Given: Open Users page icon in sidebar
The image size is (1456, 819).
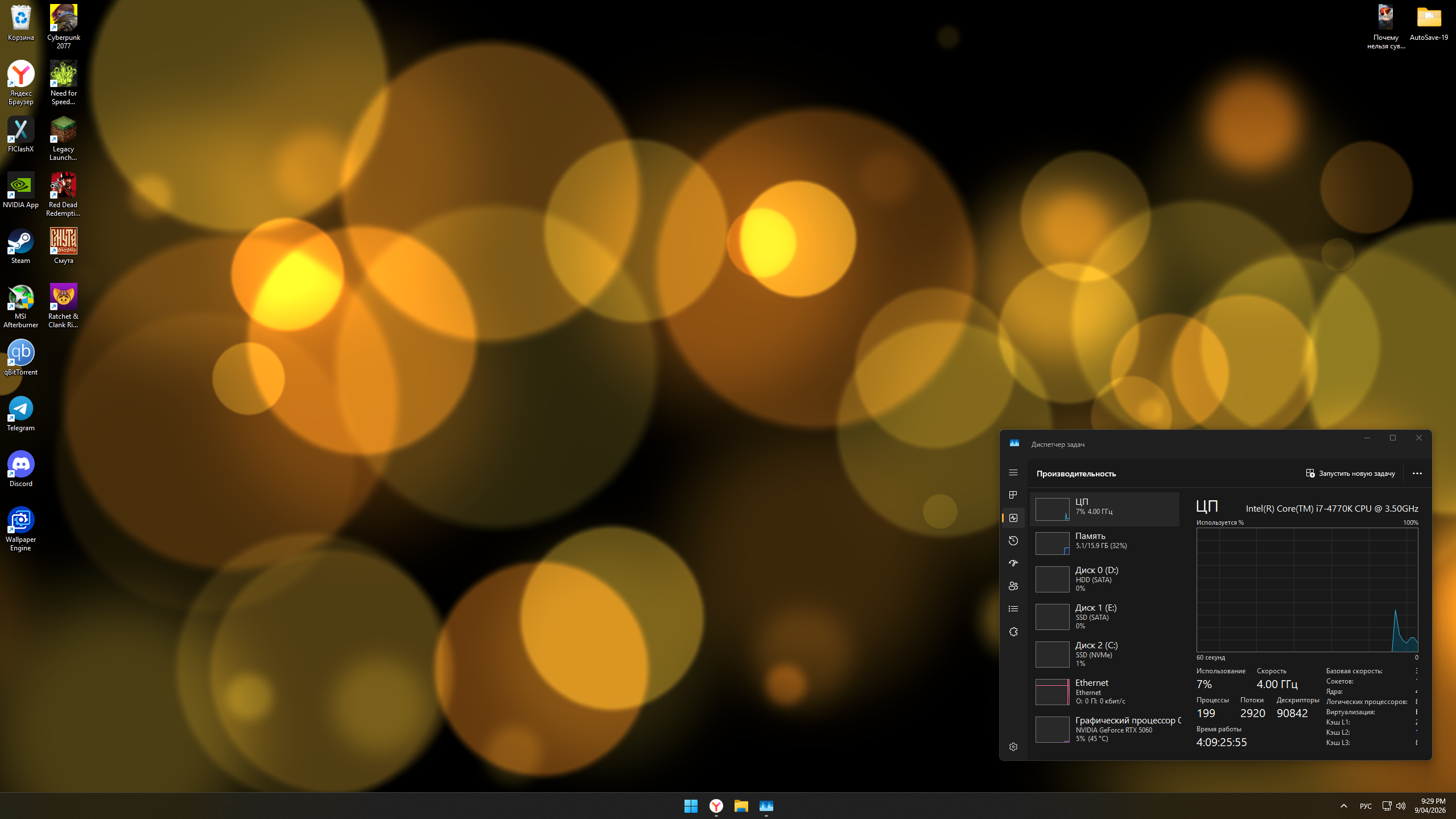Looking at the screenshot, I should (x=1013, y=586).
